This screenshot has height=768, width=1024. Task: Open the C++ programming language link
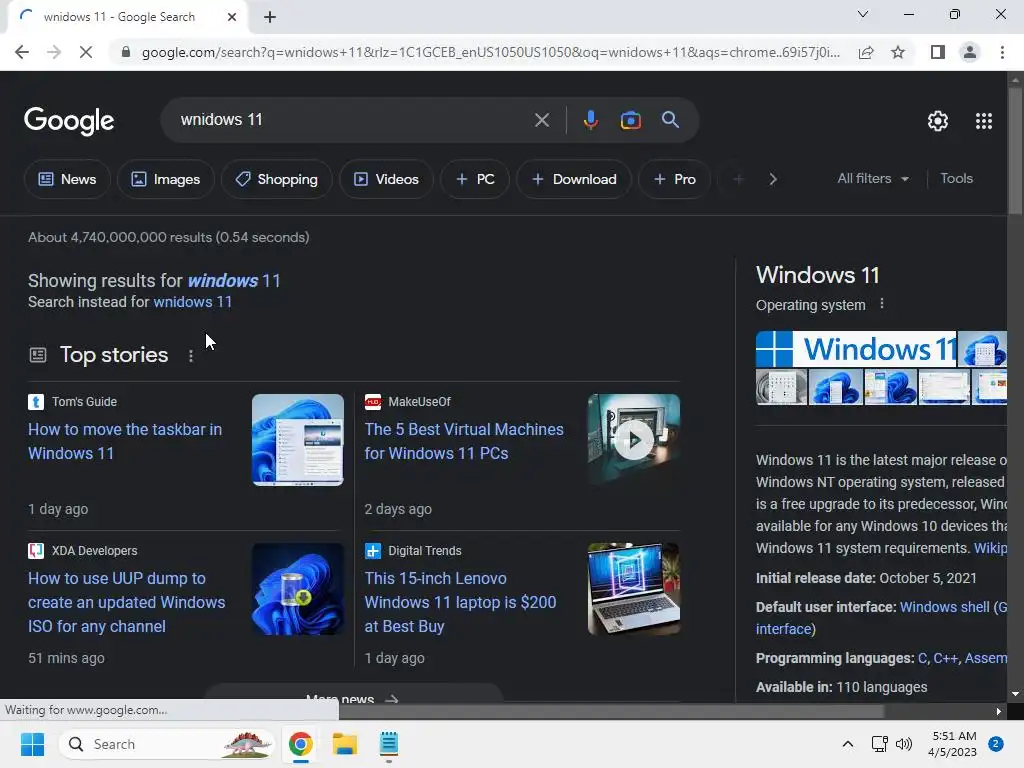945,658
